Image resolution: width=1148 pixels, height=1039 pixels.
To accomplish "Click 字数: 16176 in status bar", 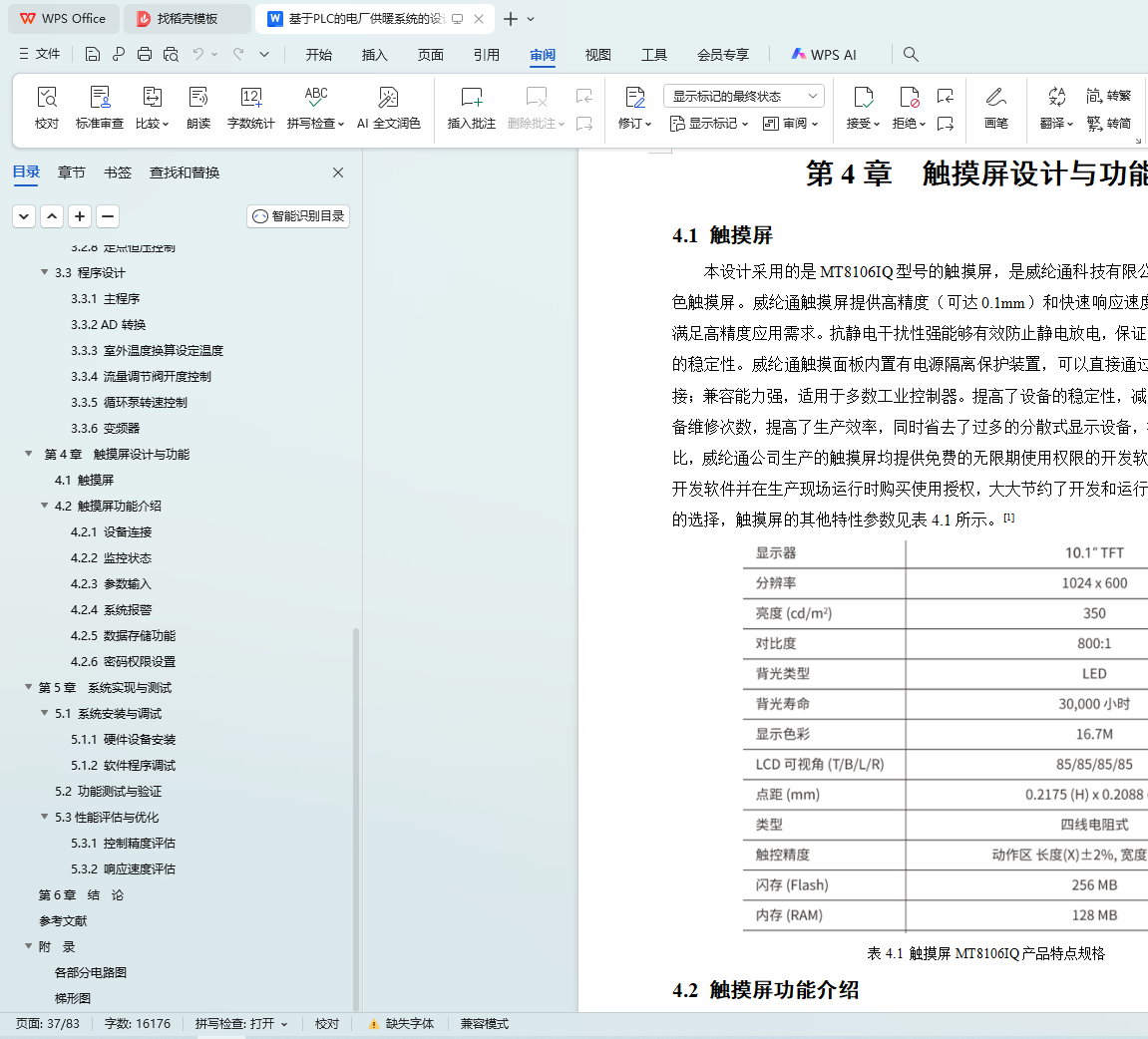I will coord(137,1024).
